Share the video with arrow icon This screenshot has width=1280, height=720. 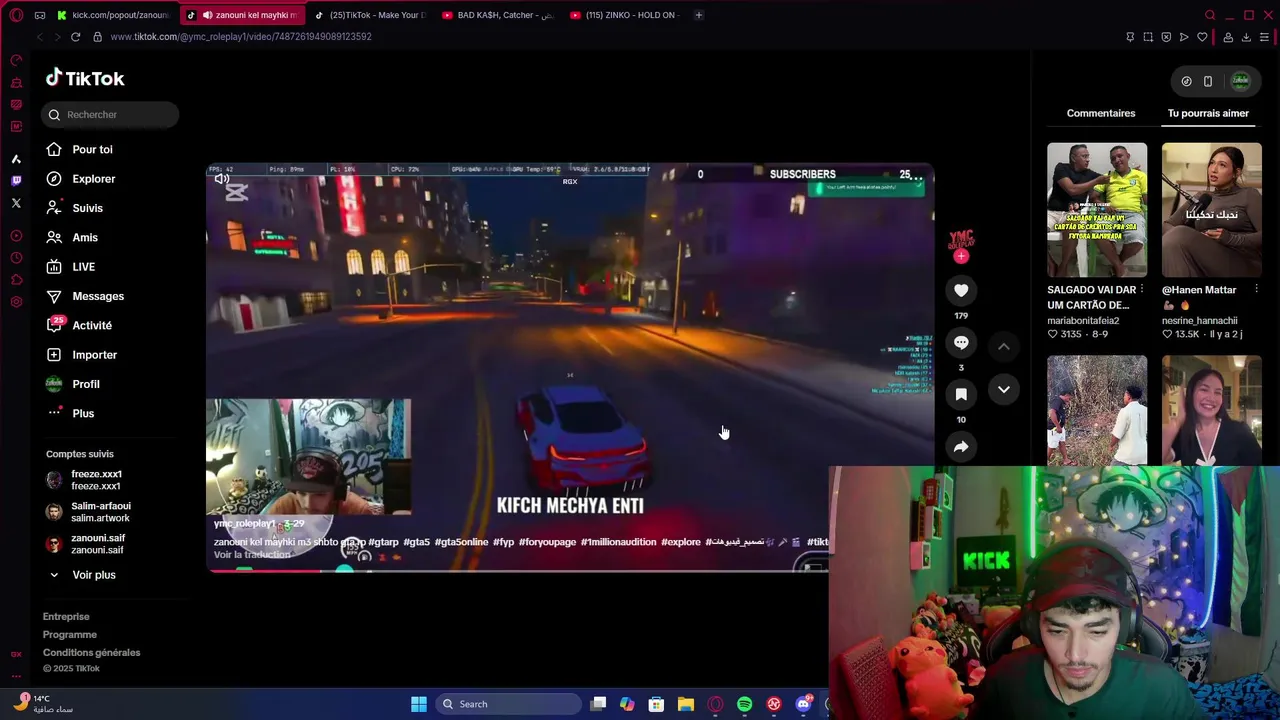coord(961,447)
